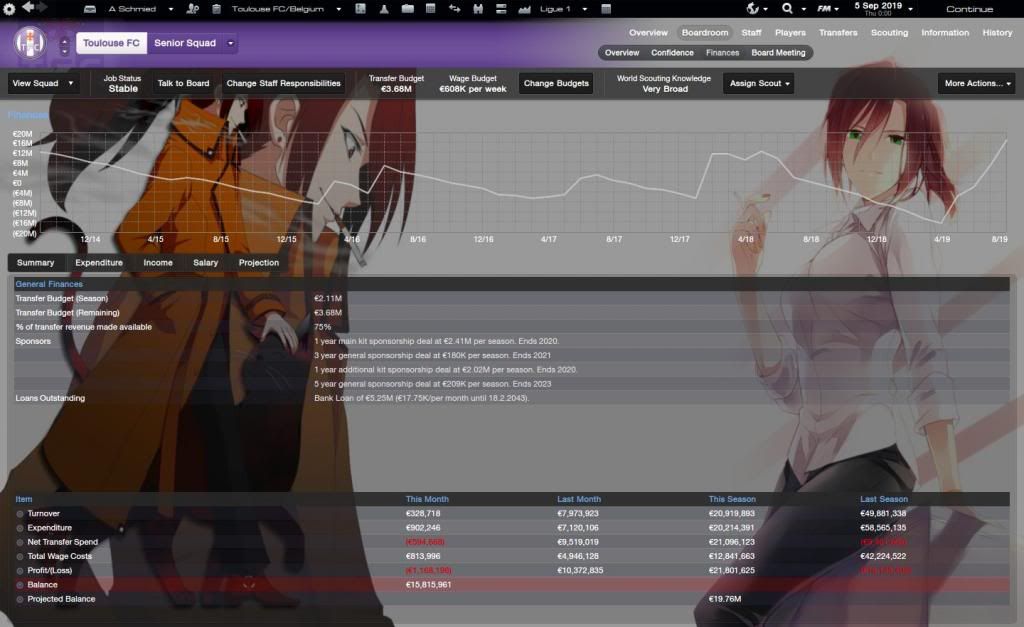Open the Staff tab
The height and width of the screenshot is (627, 1024).
751,33
